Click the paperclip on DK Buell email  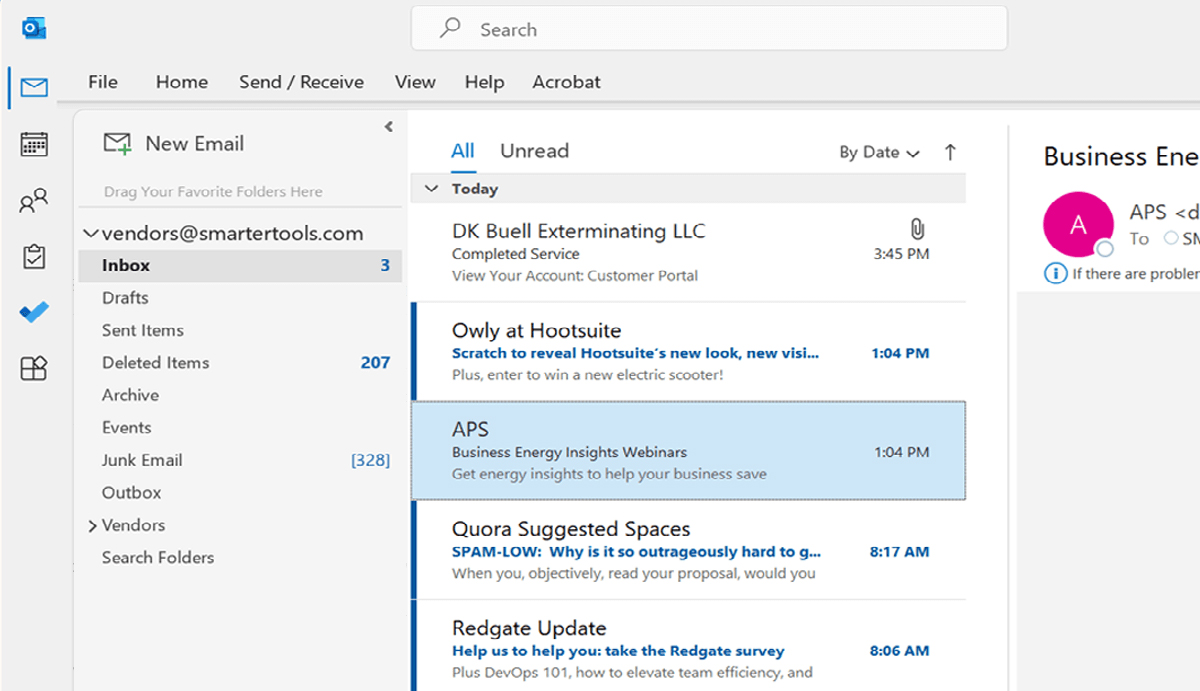pos(917,228)
